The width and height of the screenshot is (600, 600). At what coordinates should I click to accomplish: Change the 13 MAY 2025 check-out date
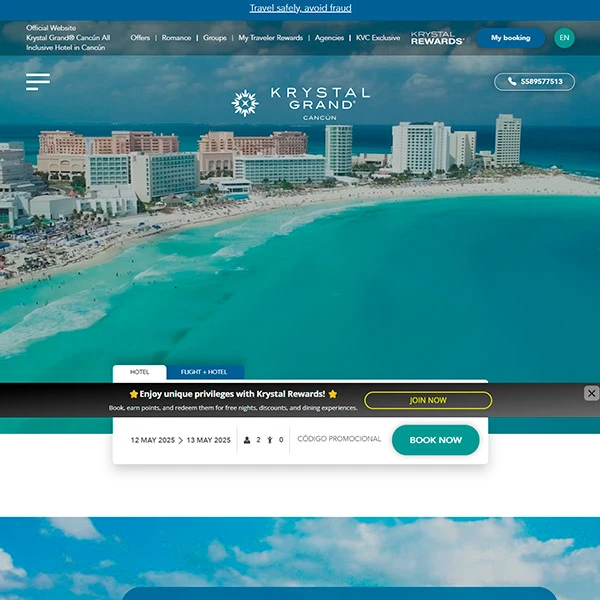209,440
